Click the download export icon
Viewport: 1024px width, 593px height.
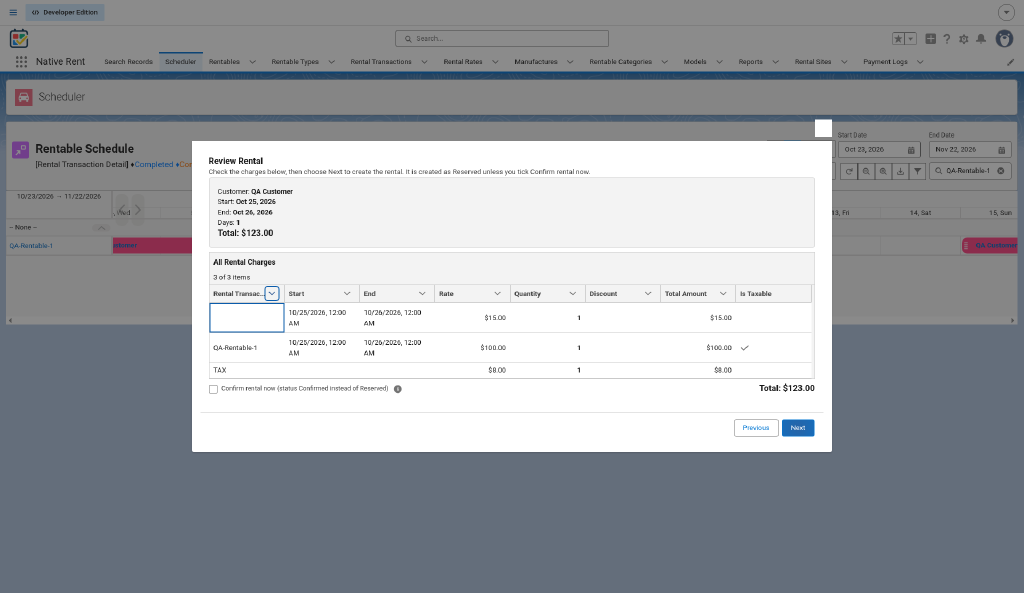tap(900, 171)
